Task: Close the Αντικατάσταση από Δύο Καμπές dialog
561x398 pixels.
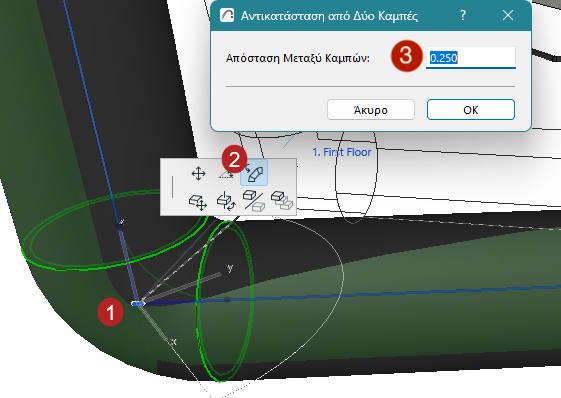Action: (x=508, y=15)
